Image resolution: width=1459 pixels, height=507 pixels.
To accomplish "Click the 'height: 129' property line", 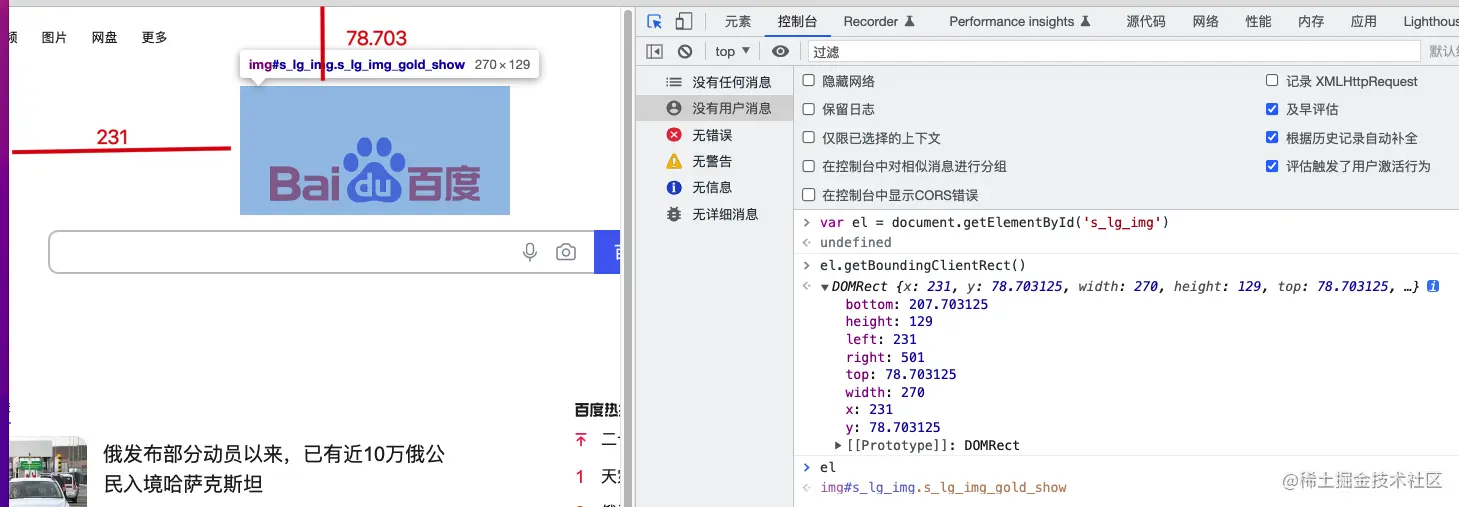I will [889, 321].
